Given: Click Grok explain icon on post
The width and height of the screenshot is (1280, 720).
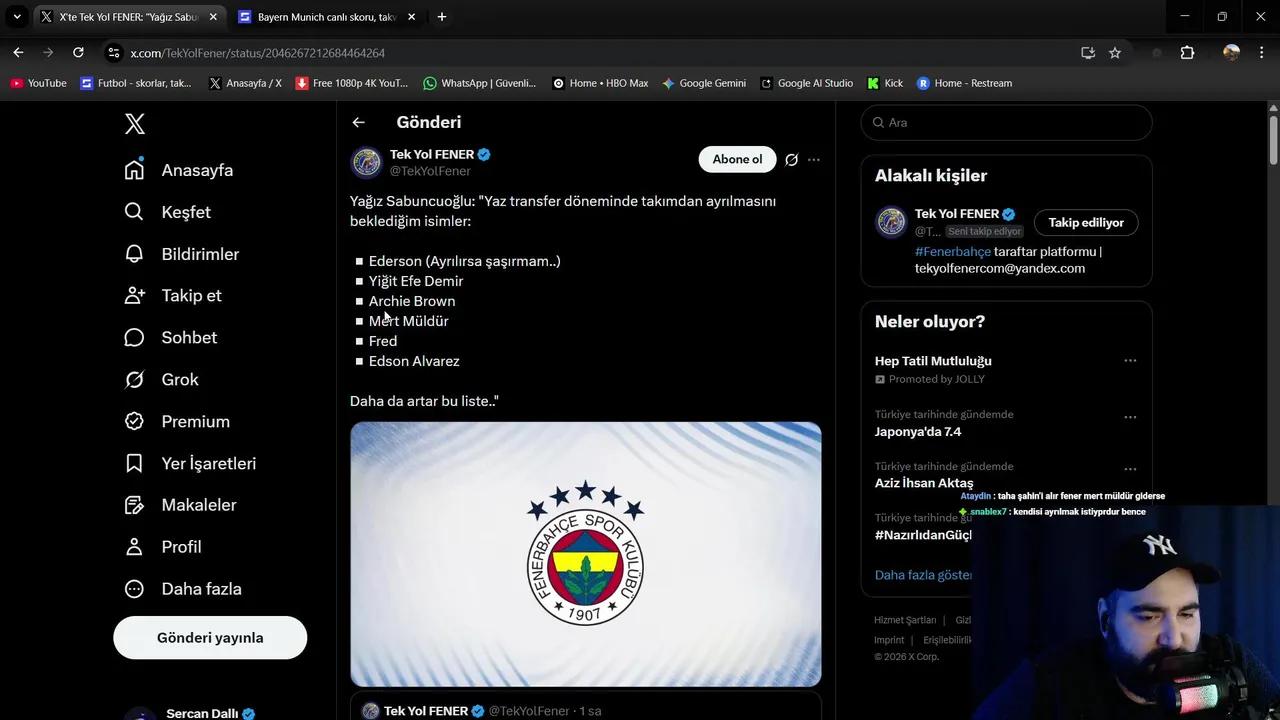Looking at the screenshot, I should [791, 160].
